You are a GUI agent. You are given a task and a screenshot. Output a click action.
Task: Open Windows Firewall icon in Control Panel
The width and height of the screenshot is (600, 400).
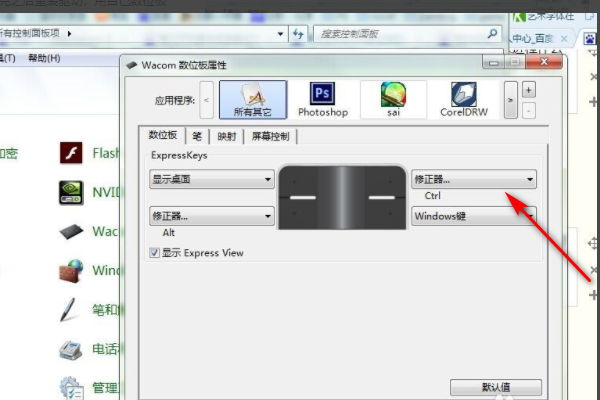71,271
